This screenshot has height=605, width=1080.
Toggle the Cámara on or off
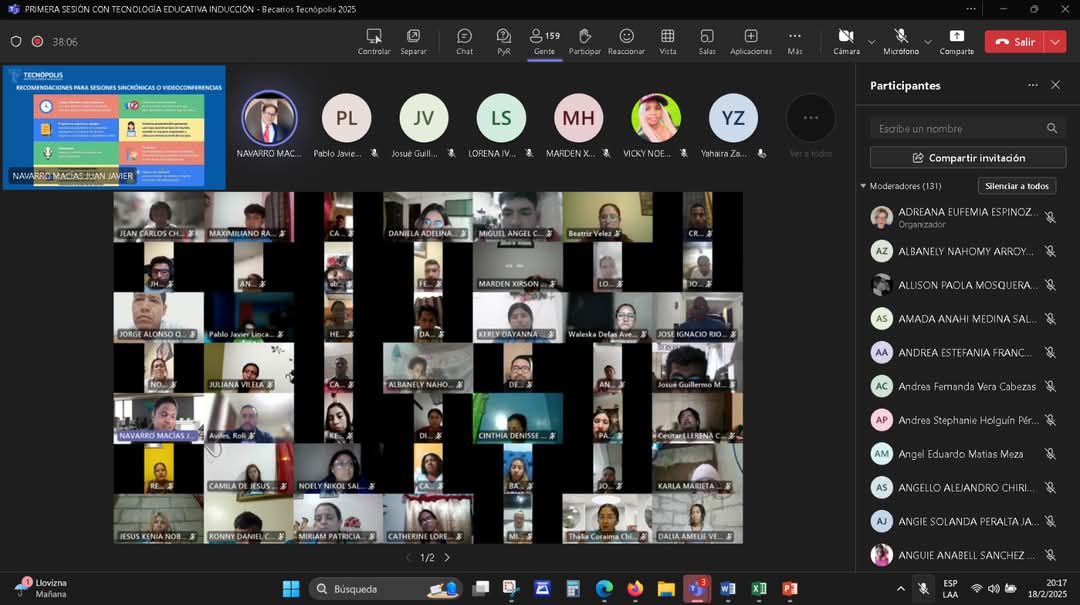pos(846,41)
